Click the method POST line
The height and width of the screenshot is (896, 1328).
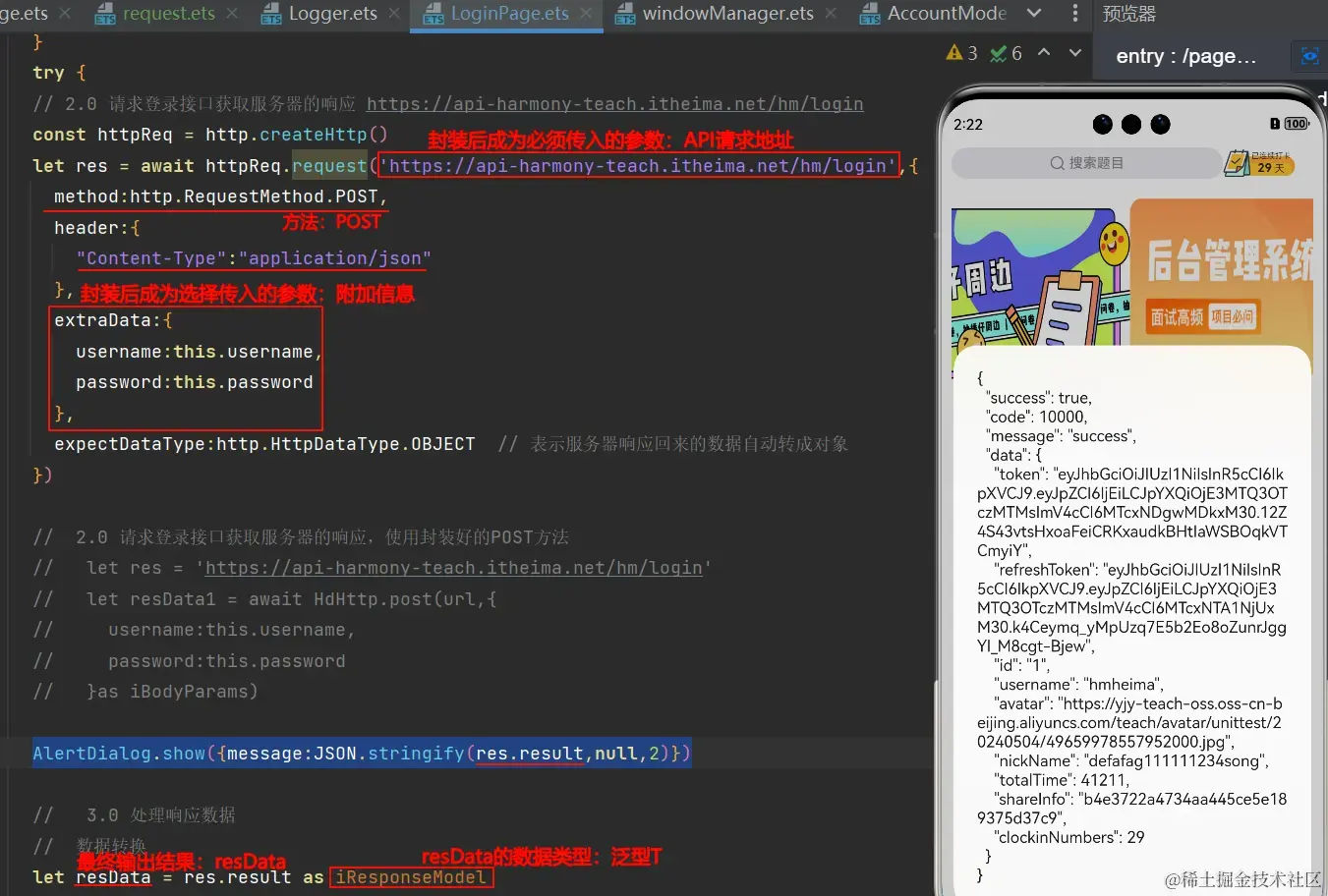click(x=220, y=196)
